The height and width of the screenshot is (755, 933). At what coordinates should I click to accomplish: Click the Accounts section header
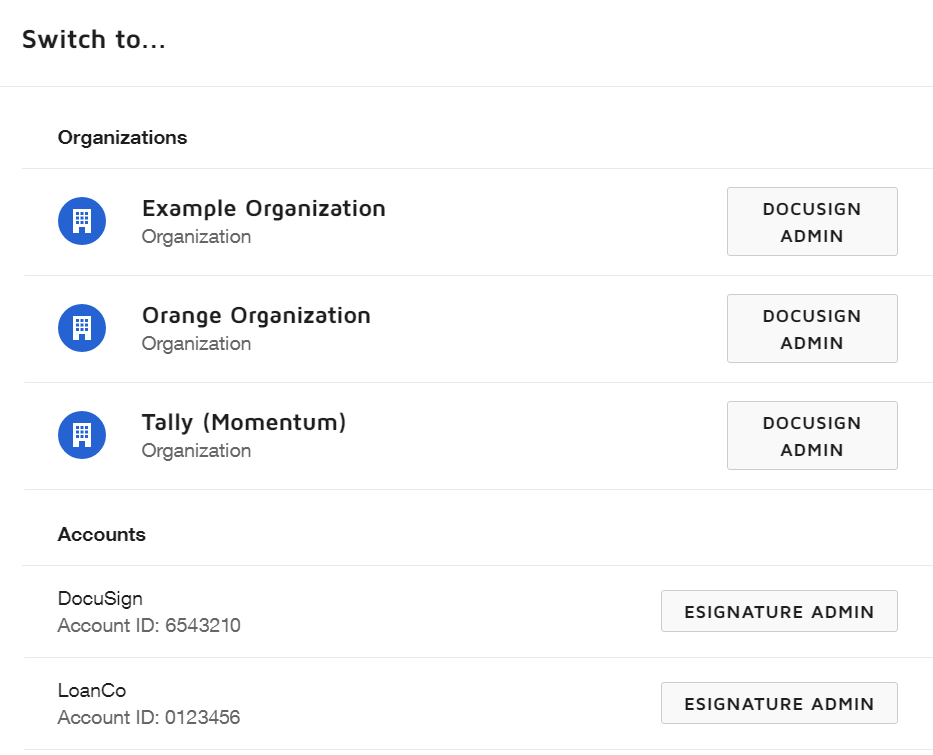pos(101,533)
